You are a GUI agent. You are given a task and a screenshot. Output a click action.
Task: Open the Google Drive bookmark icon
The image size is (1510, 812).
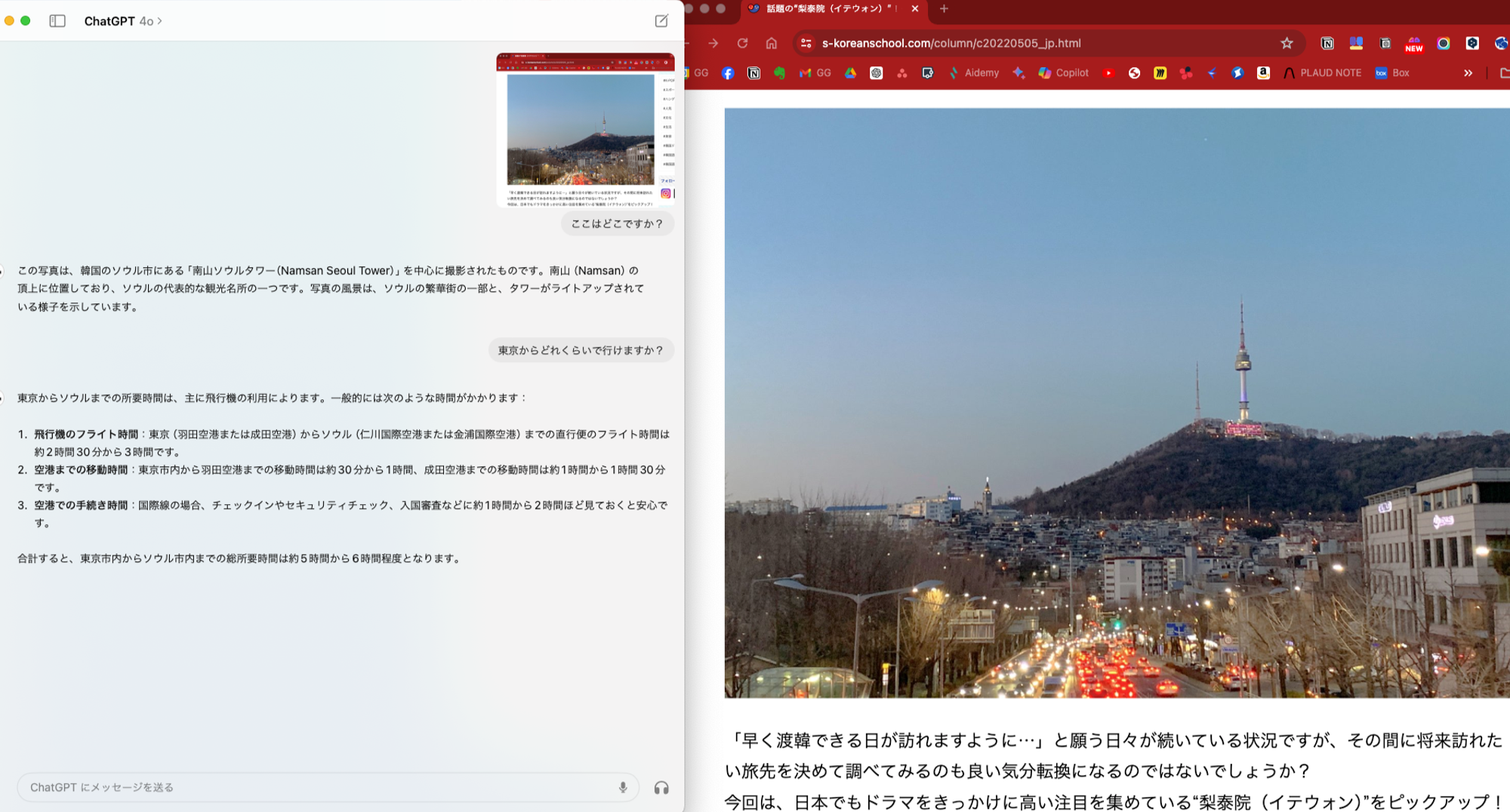[852, 72]
